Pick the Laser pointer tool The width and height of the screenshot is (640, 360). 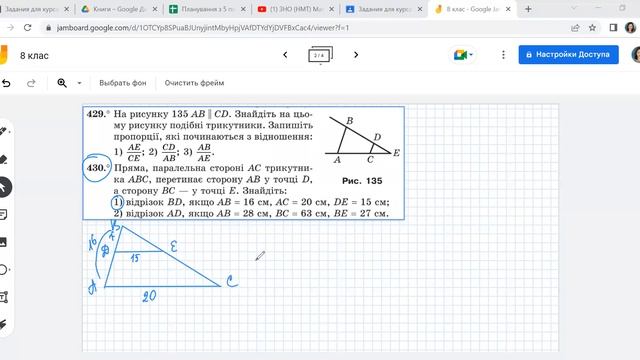tap(3, 324)
